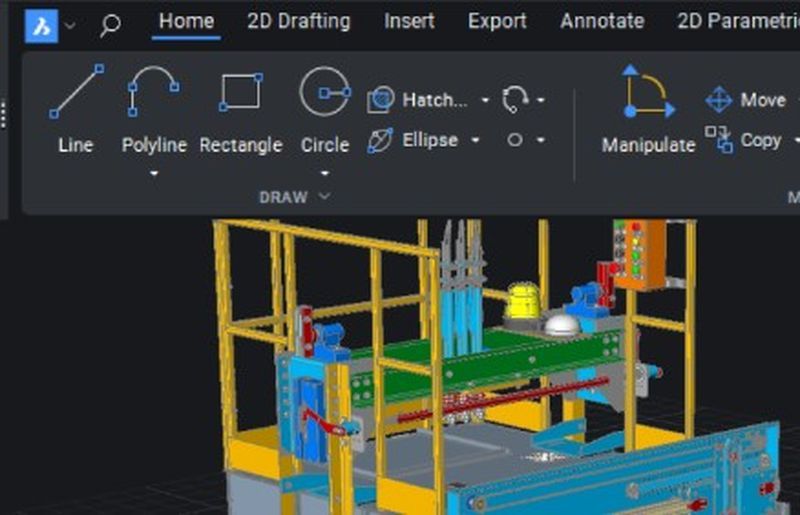
Task: Choose the Copy tool
Action: click(x=743, y=140)
